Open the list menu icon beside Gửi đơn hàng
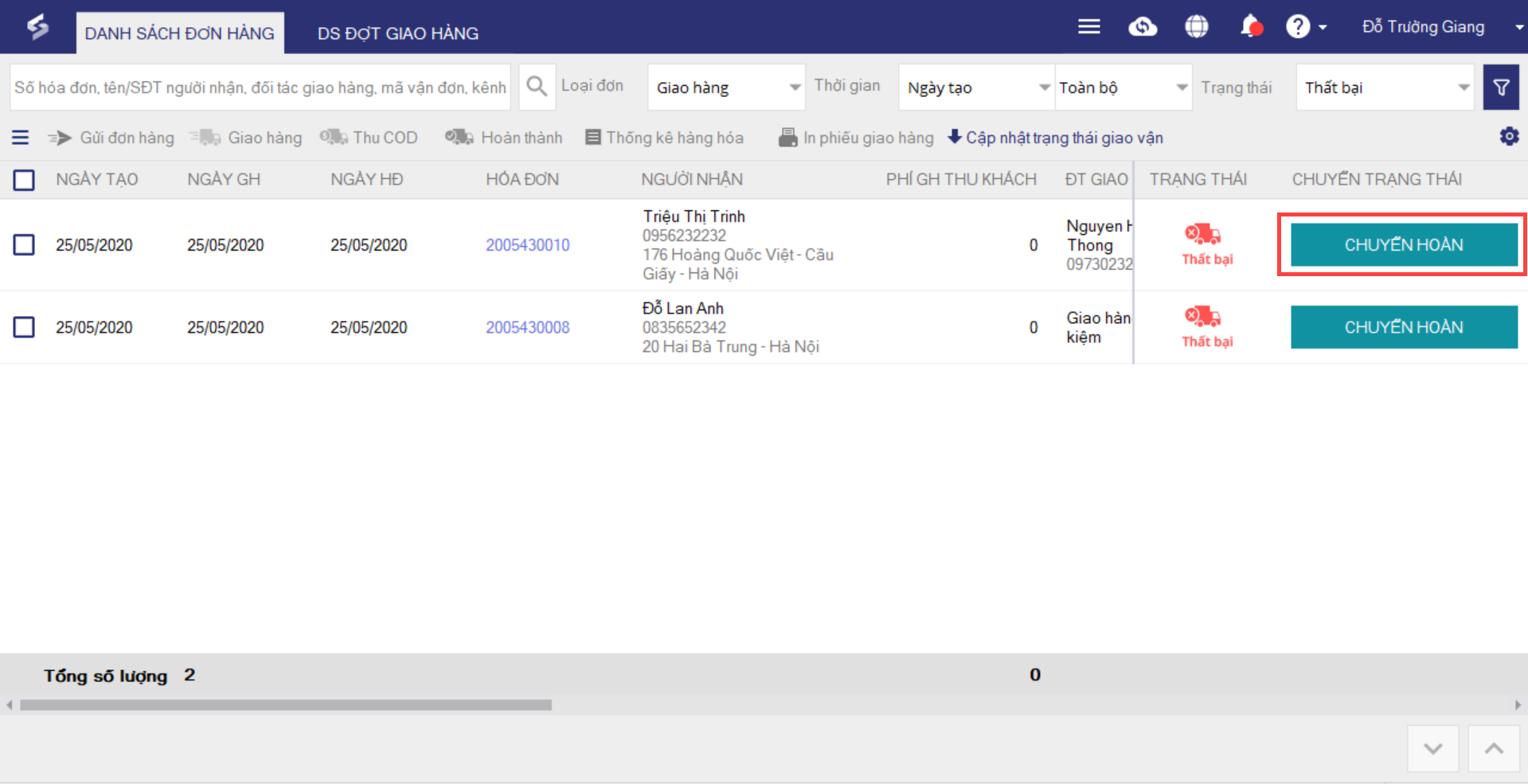The height and width of the screenshot is (784, 1528). [x=21, y=138]
